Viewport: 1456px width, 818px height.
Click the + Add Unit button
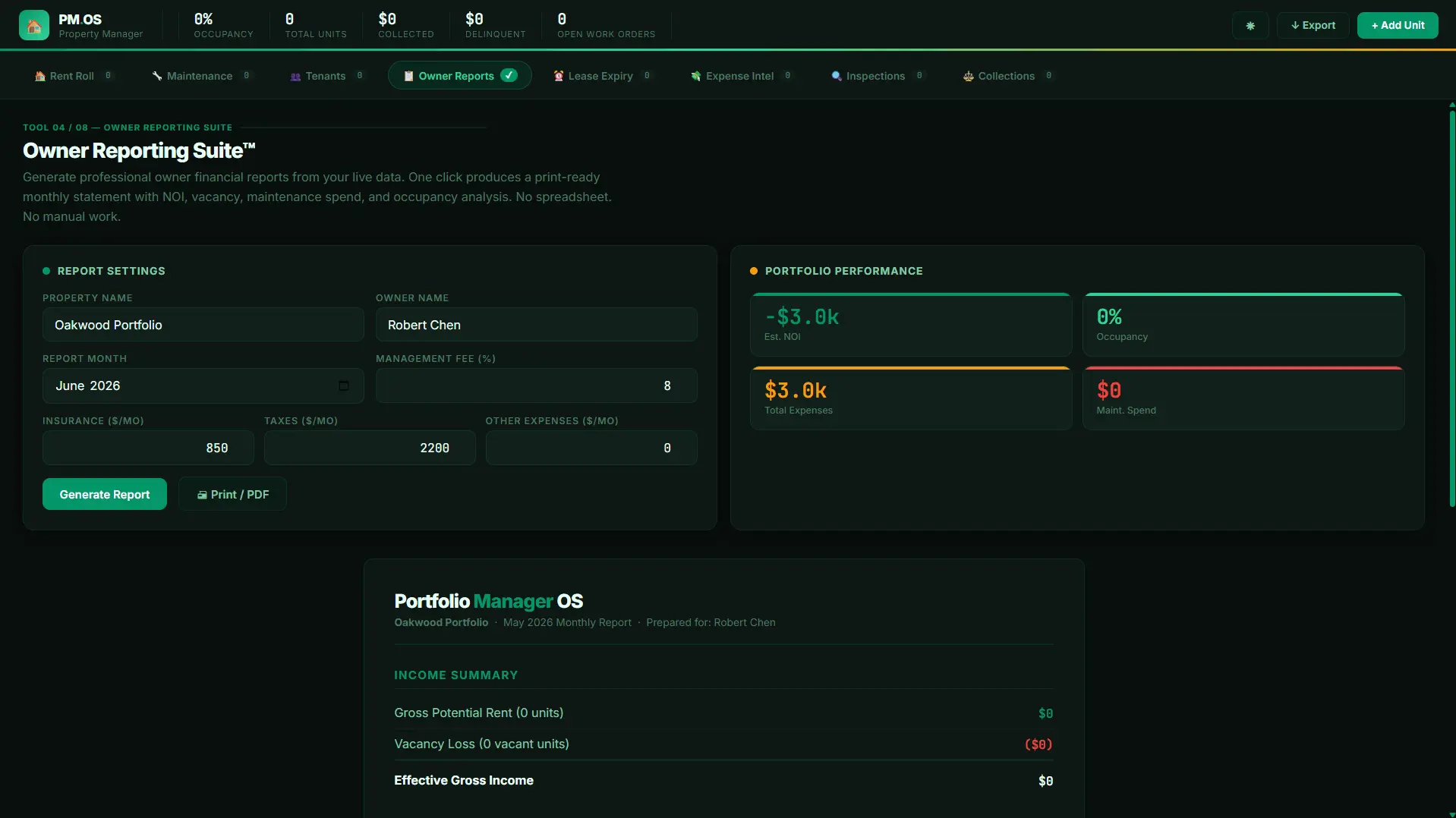(1398, 25)
